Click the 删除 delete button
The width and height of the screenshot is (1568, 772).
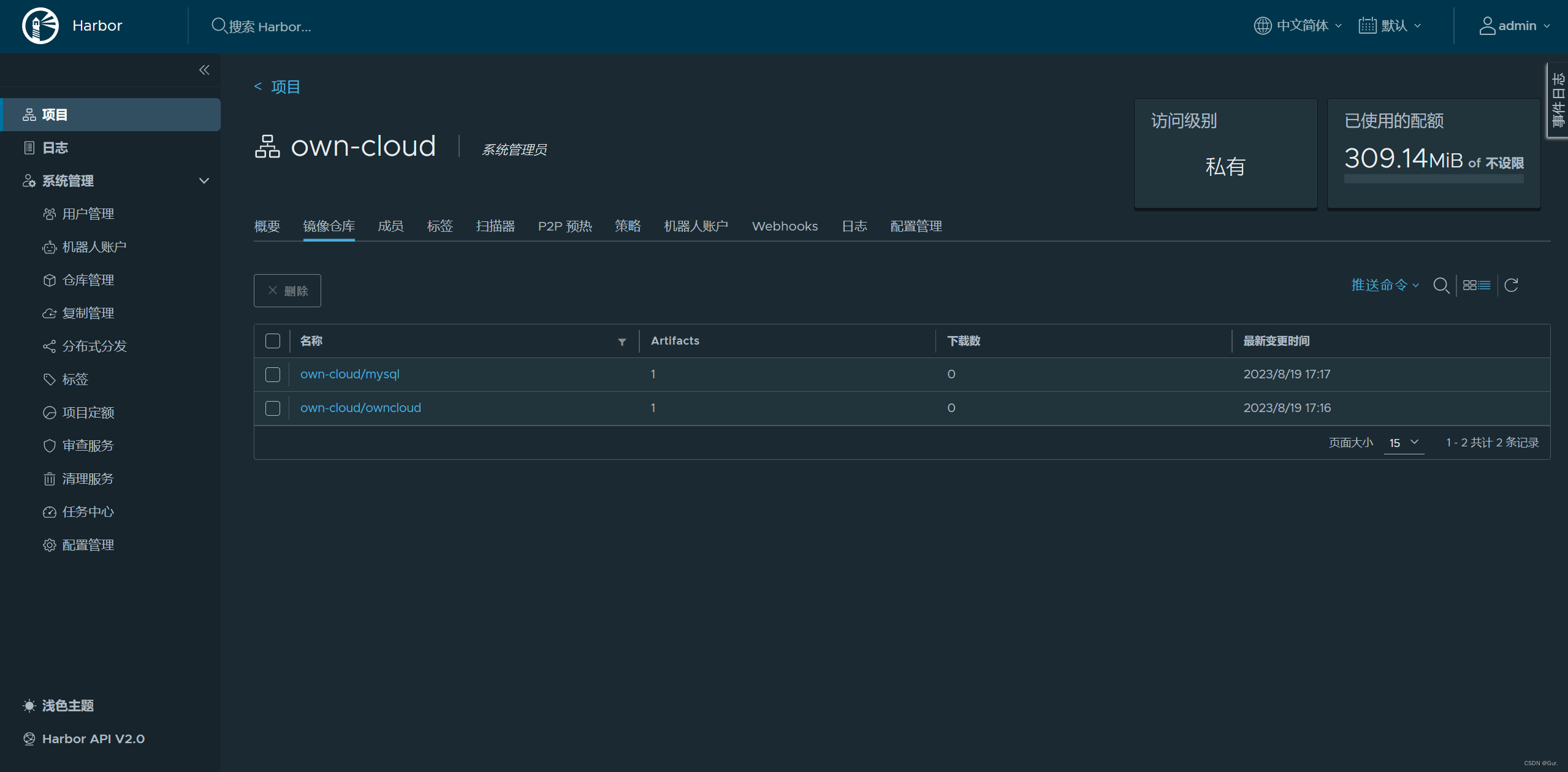tap(287, 291)
